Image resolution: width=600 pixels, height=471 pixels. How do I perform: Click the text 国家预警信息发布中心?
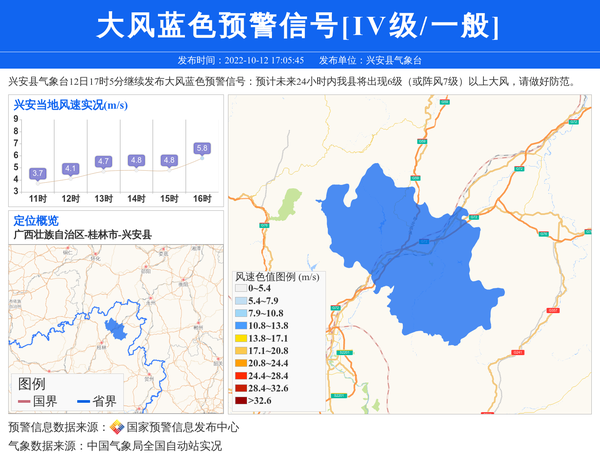pos(183,427)
